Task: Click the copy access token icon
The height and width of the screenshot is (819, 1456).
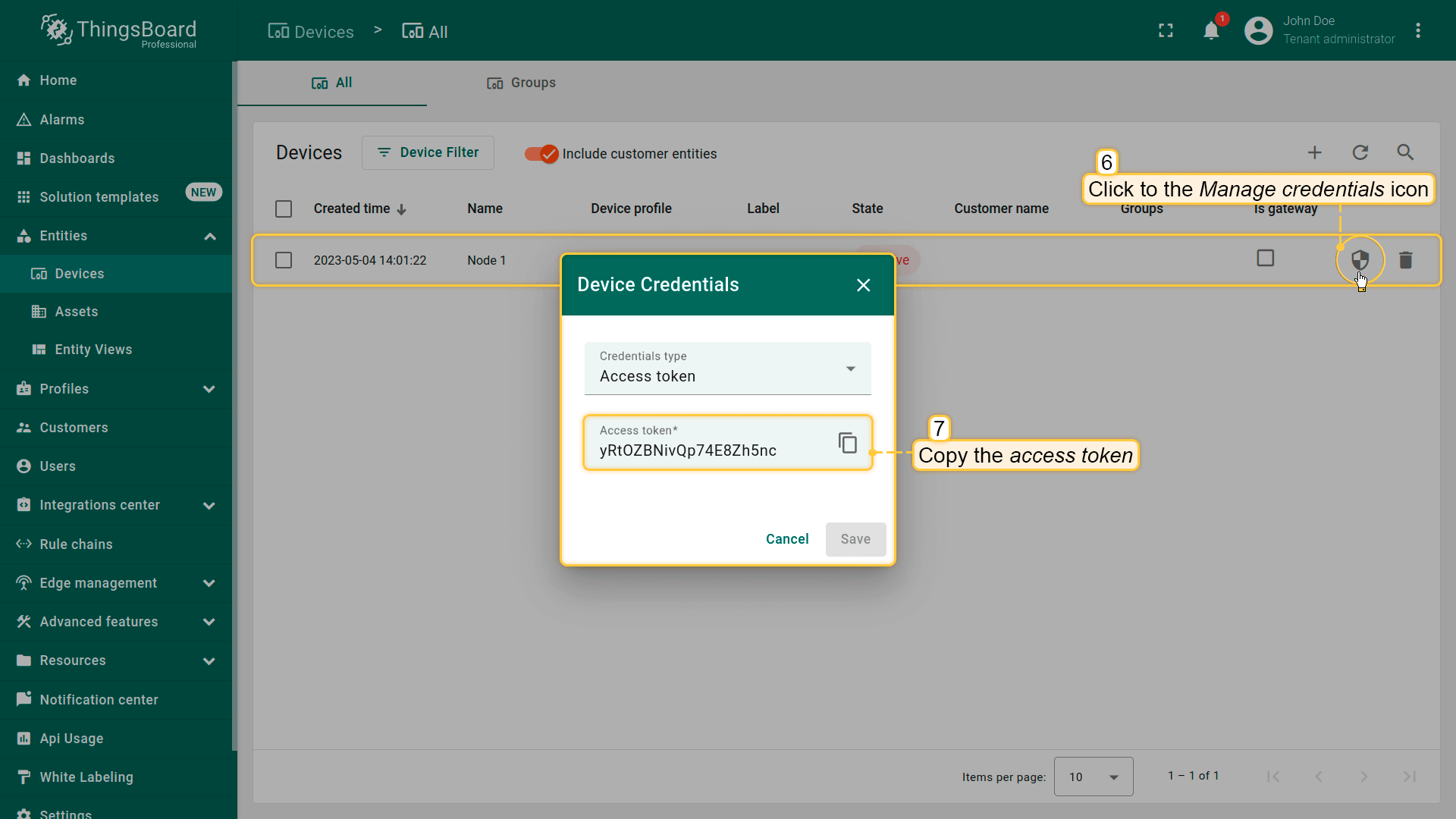Action: point(847,443)
